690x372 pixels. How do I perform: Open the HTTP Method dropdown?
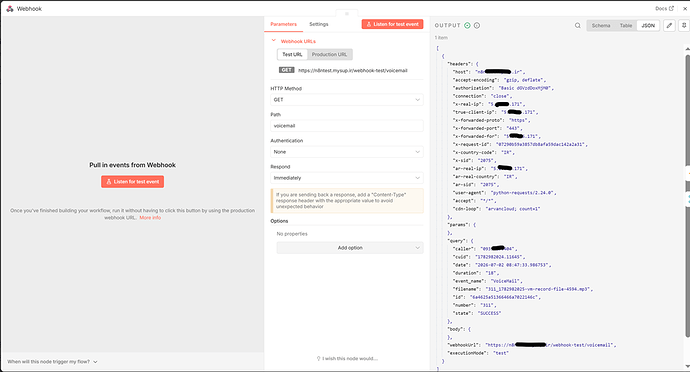click(x=347, y=99)
